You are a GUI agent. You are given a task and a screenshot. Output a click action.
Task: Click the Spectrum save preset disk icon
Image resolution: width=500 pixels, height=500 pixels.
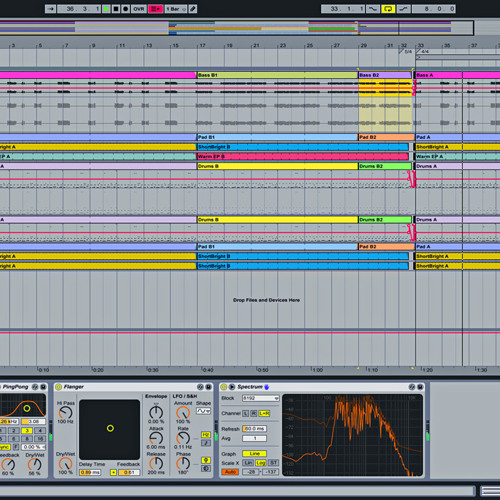(420, 387)
